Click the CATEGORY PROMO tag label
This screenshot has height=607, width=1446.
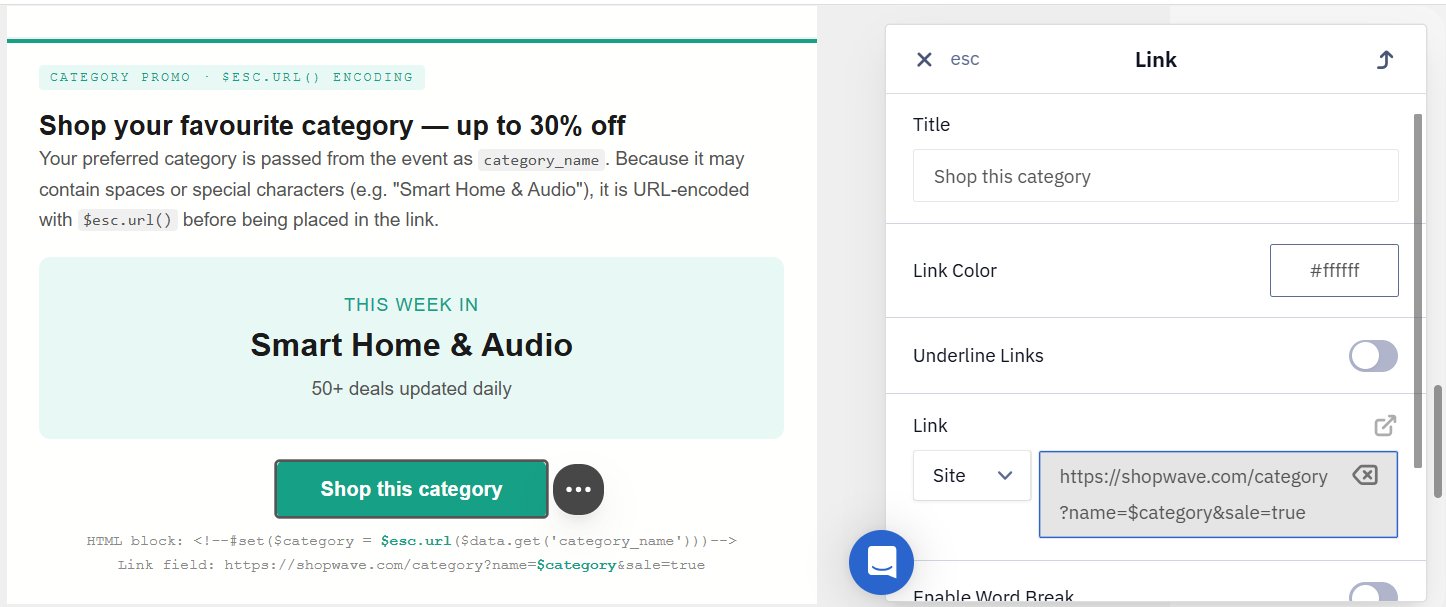point(232,77)
